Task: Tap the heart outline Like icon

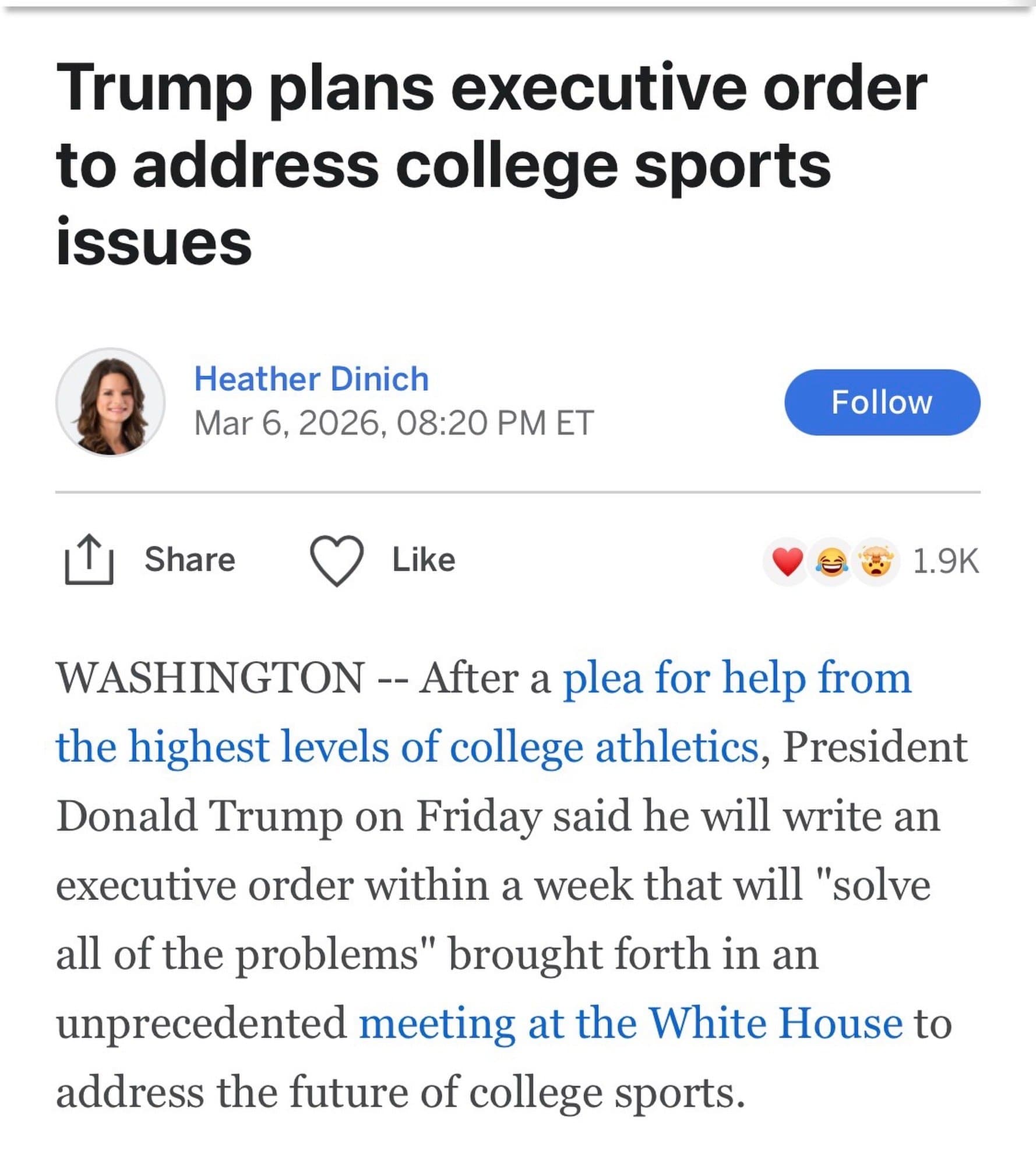Action: 337,560
